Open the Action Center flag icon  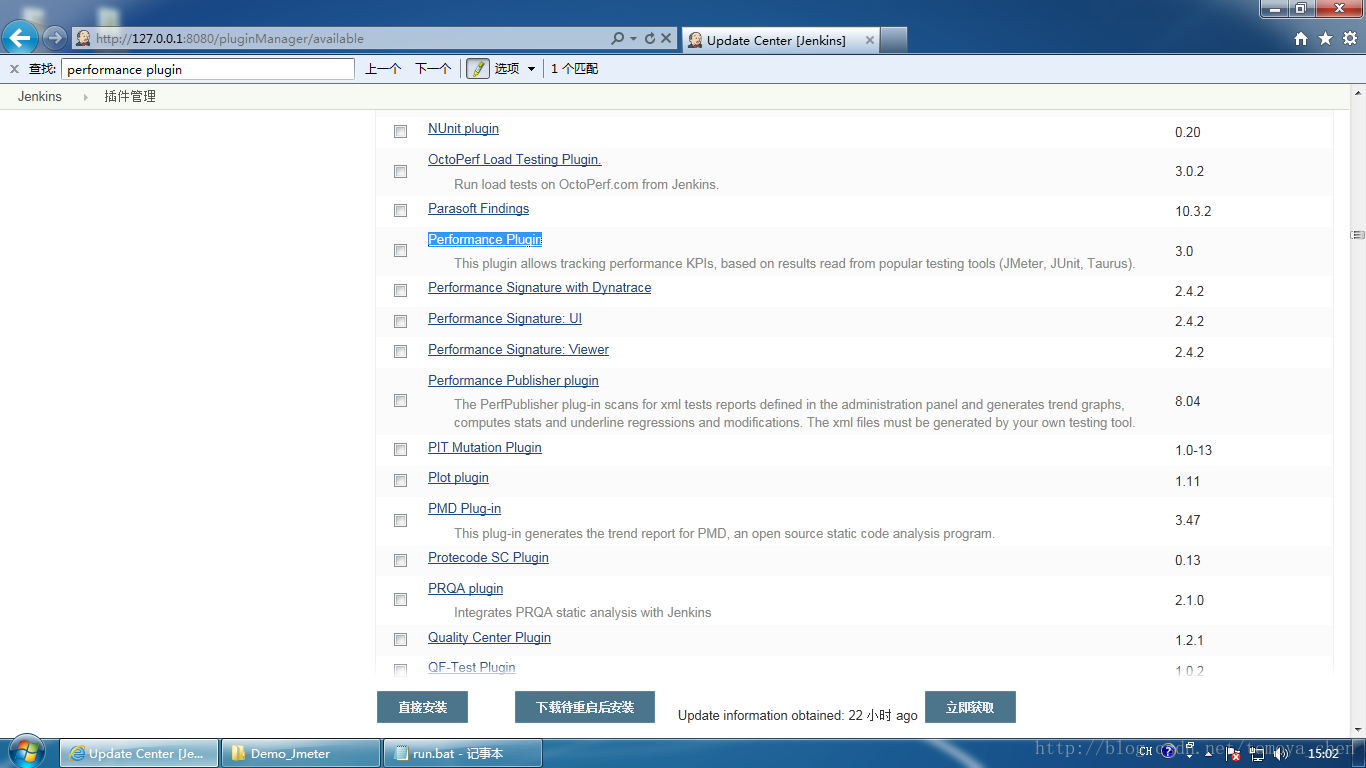click(x=1235, y=754)
